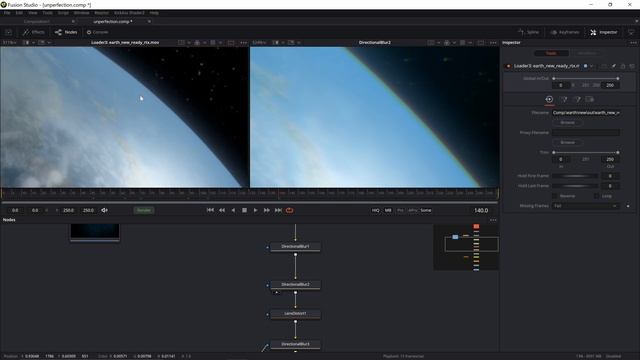Click the Trim range slider
Viewport: 640px width, 360px height.
tap(586, 152)
